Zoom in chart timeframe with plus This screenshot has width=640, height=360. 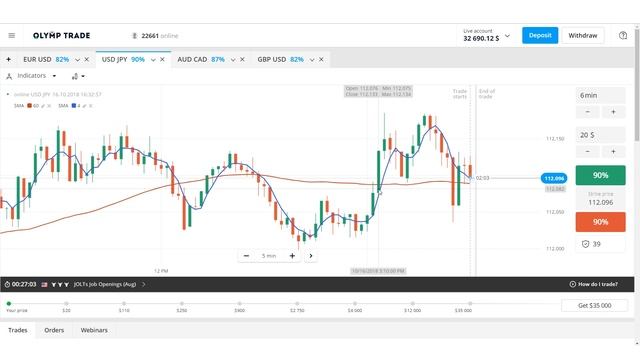tap(292, 256)
